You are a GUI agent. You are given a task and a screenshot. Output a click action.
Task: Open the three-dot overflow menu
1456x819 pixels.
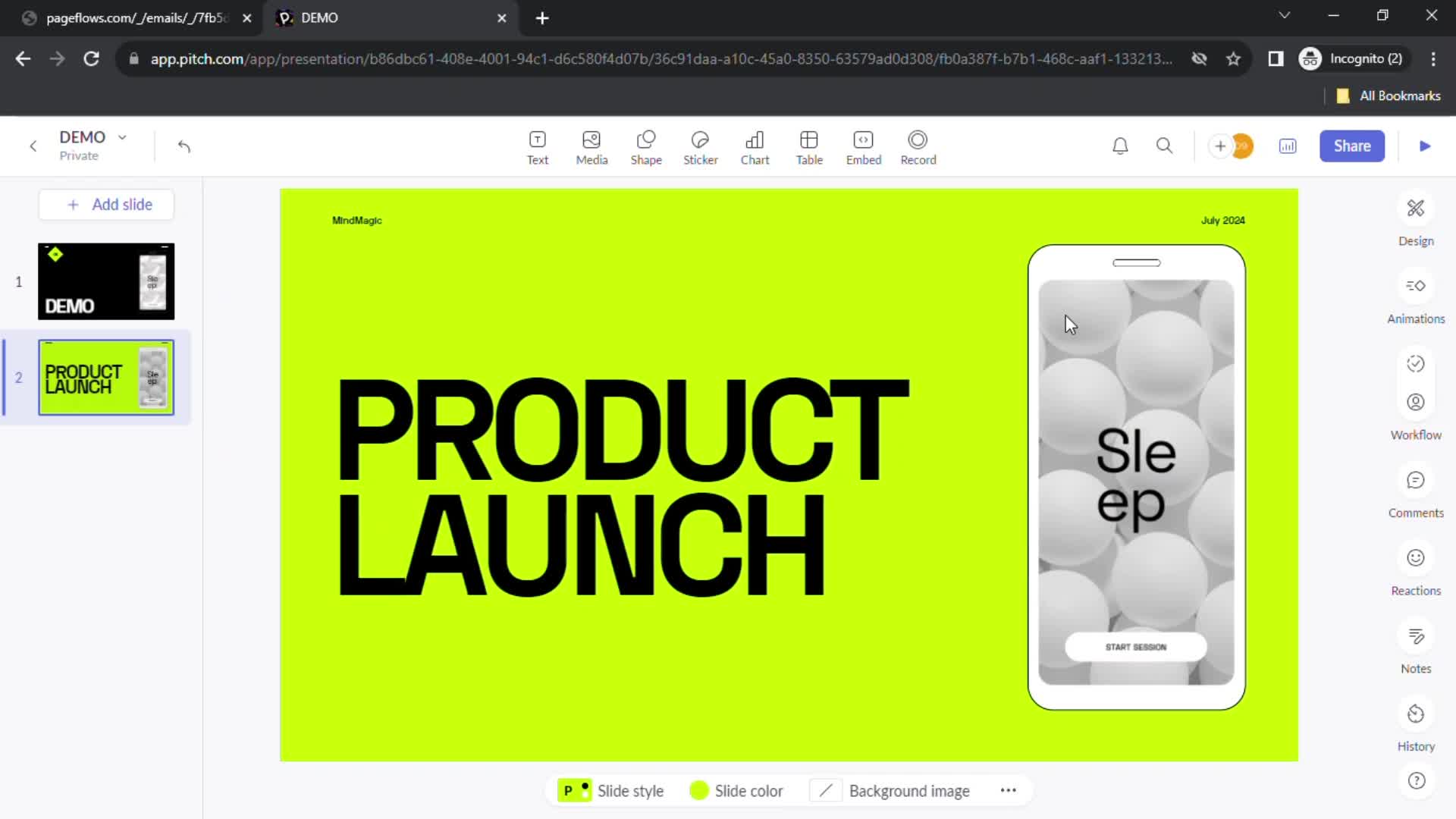pyautogui.click(x=1008, y=791)
